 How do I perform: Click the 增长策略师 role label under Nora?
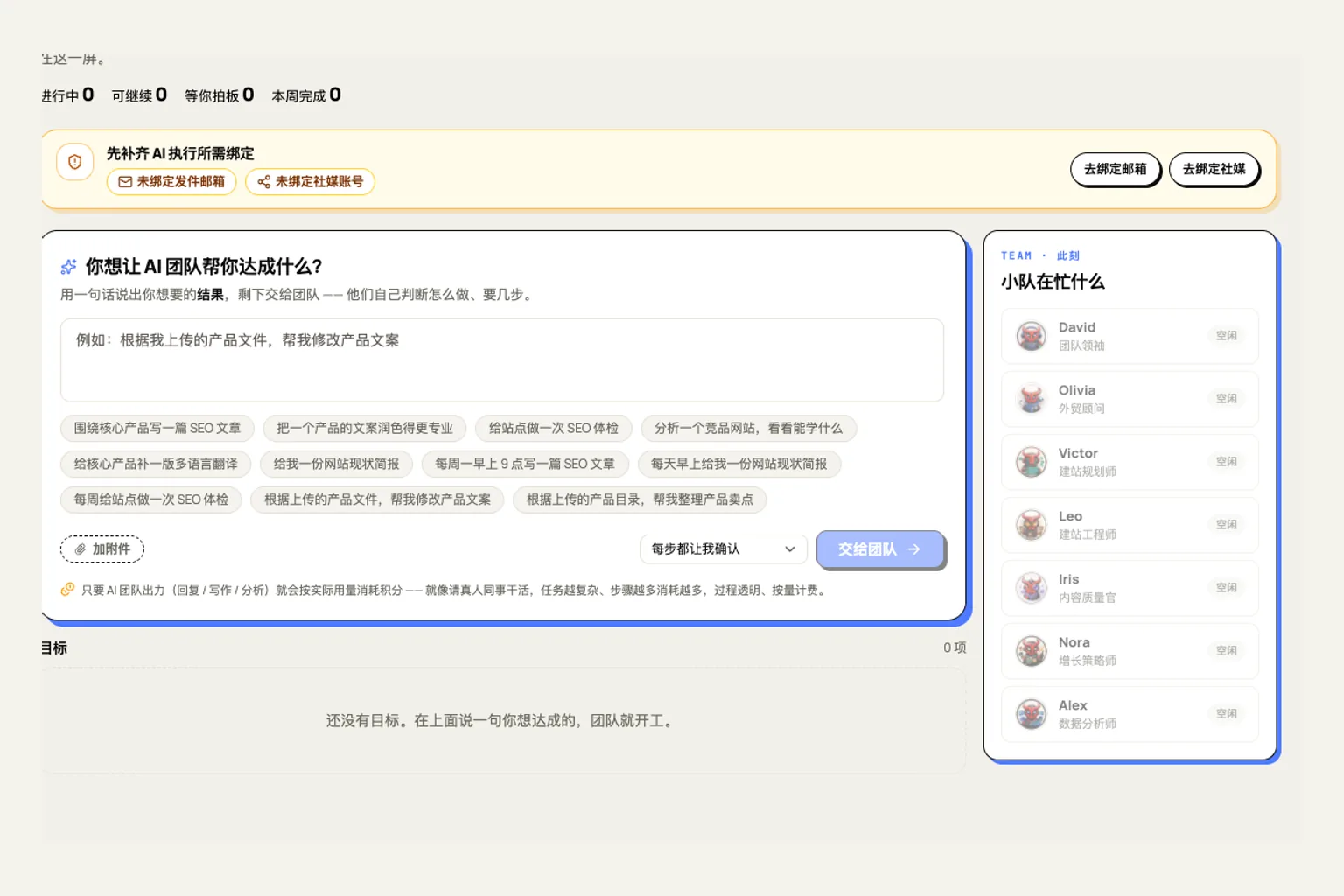(x=1088, y=661)
